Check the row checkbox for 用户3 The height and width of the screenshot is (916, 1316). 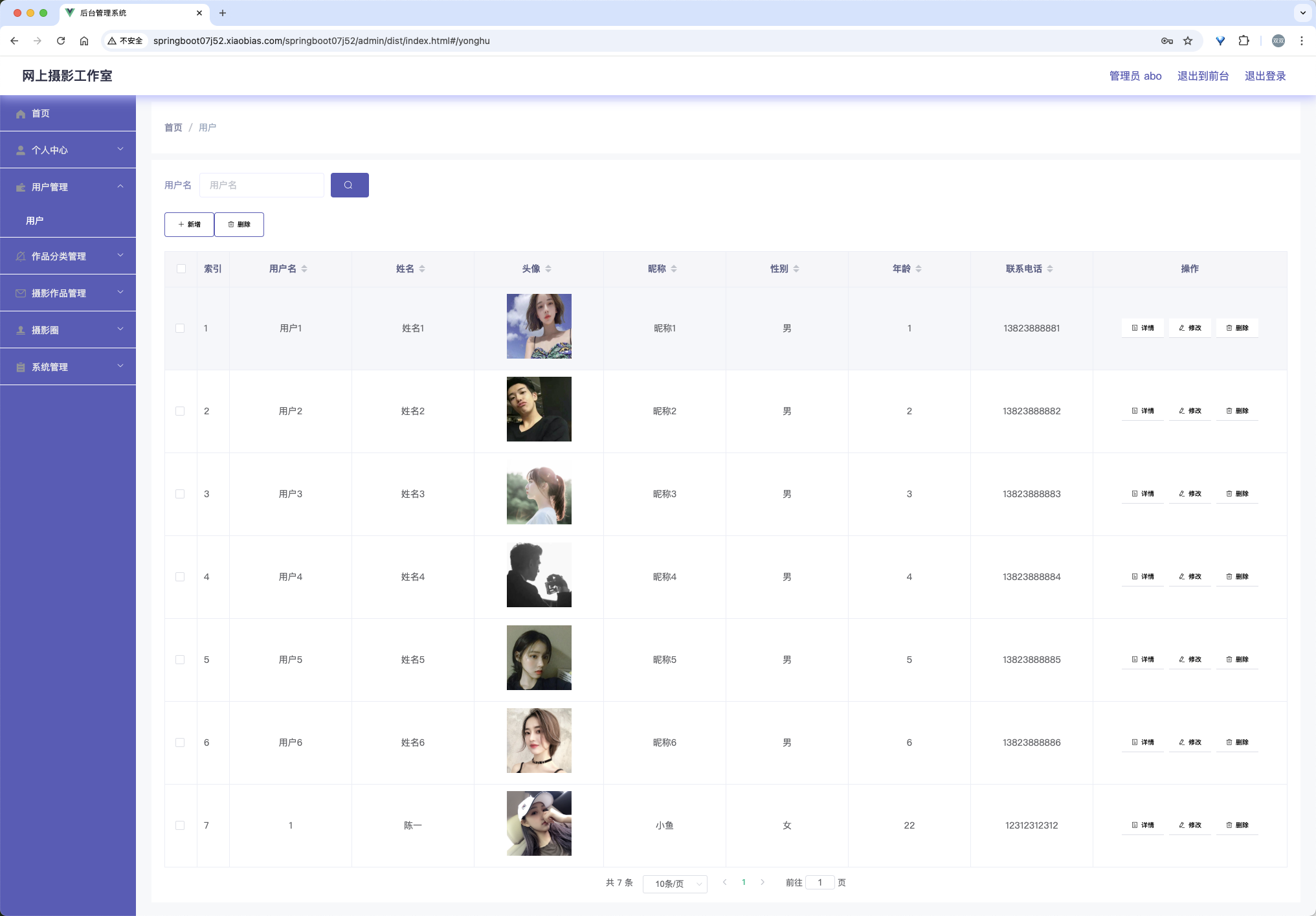click(x=180, y=494)
